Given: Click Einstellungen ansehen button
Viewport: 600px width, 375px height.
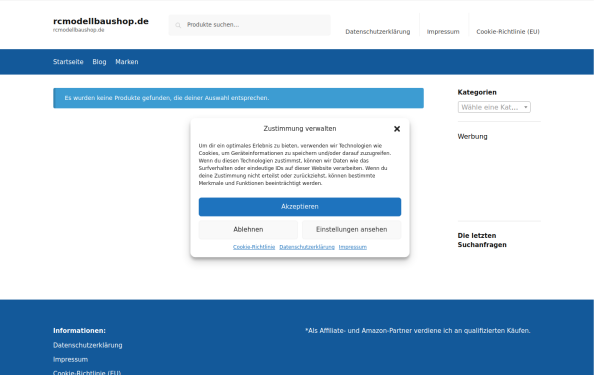Looking at the screenshot, I should point(351,230).
